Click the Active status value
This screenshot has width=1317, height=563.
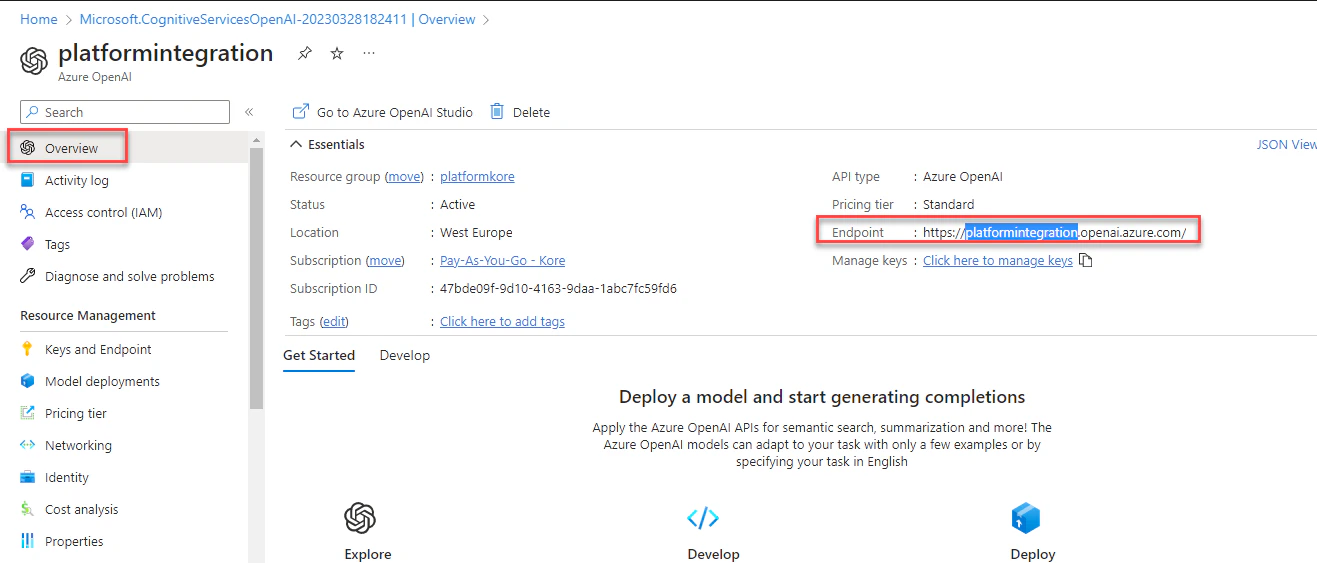[x=458, y=204]
